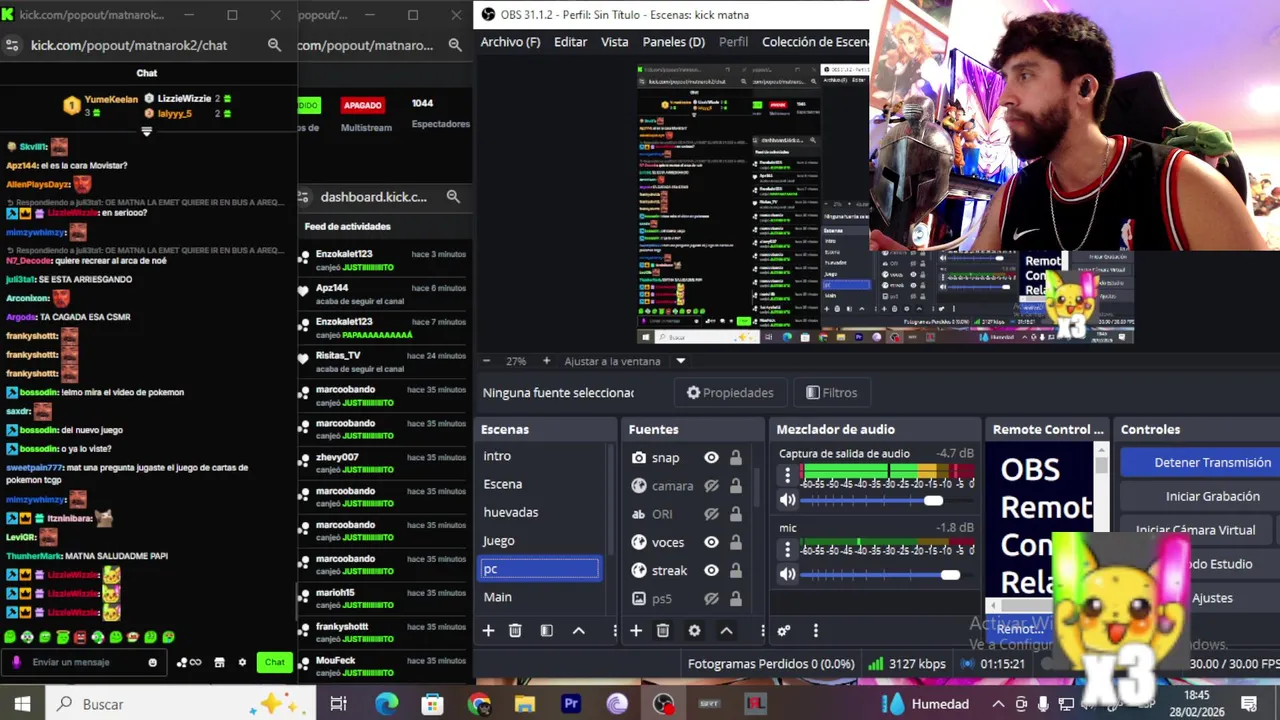Move source up in the Fuentes toolbar
The width and height of the screenshot is (1280, 720).
pos(726,631)
